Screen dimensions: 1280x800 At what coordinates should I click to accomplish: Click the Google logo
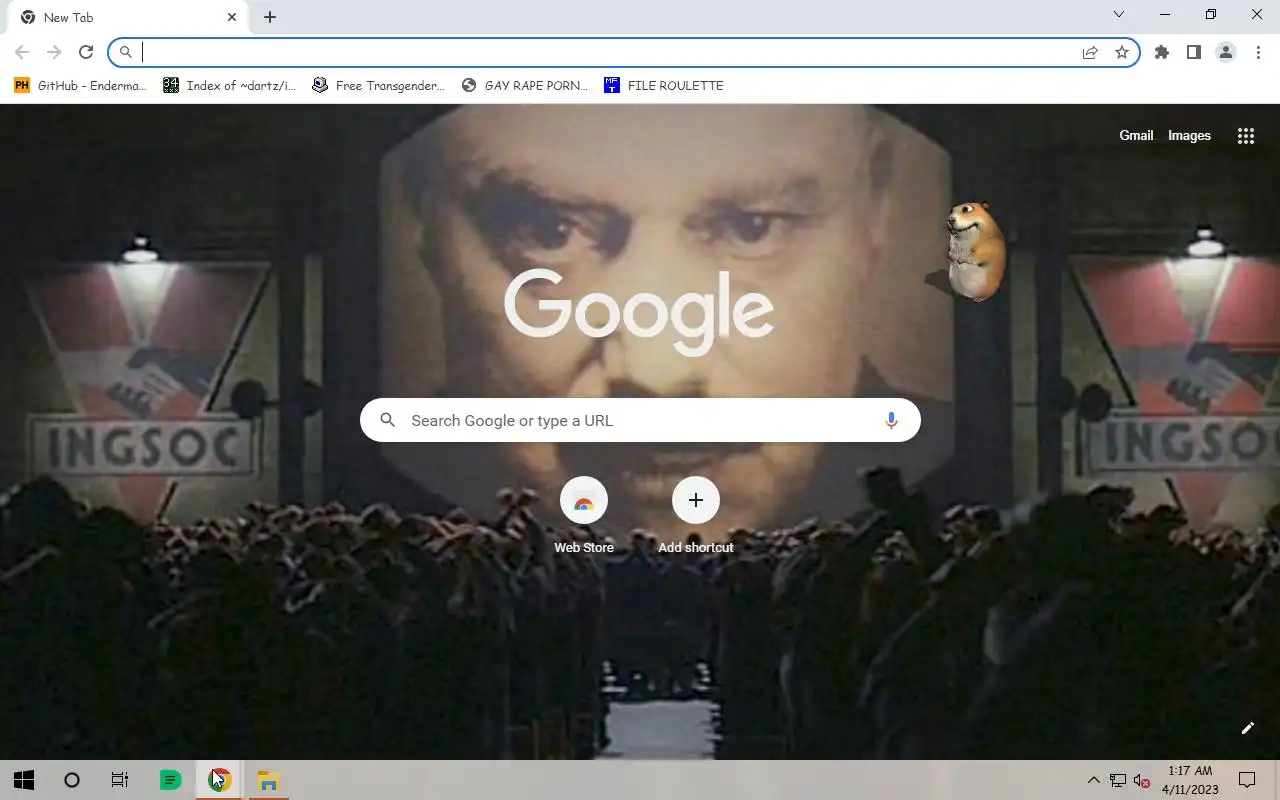[639, 312]
